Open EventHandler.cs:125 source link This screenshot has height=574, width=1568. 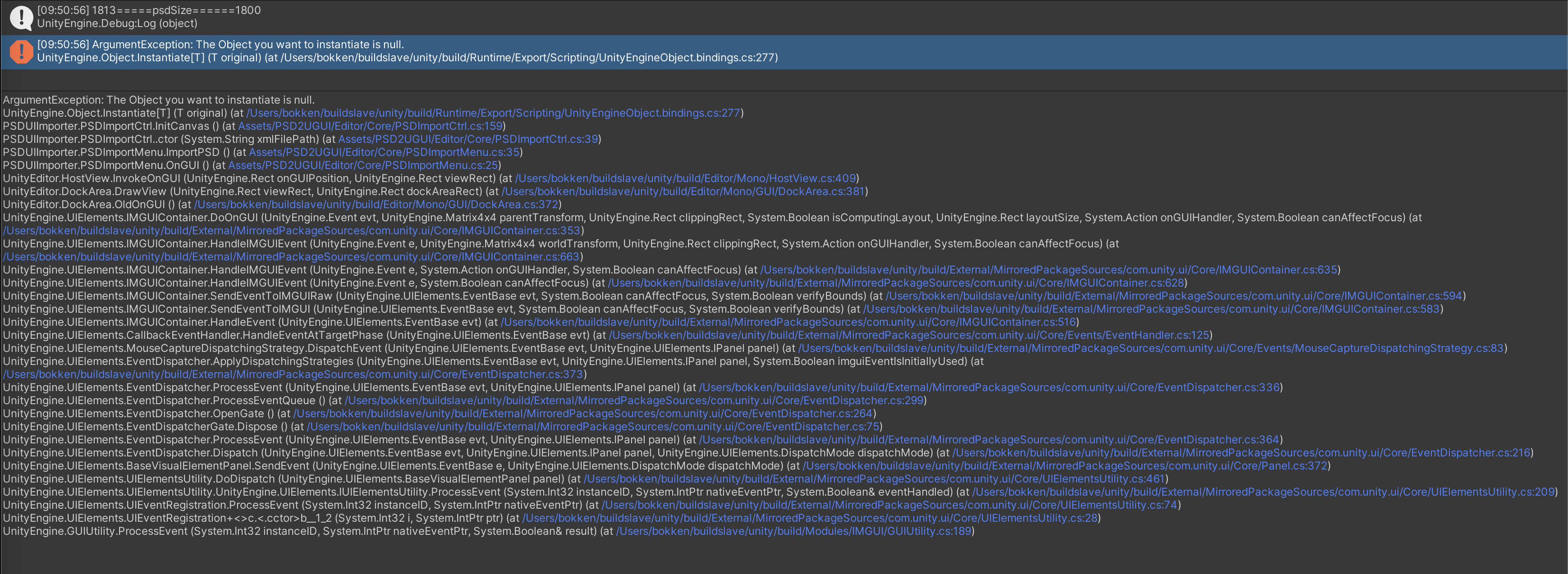(x=909, y=335)
